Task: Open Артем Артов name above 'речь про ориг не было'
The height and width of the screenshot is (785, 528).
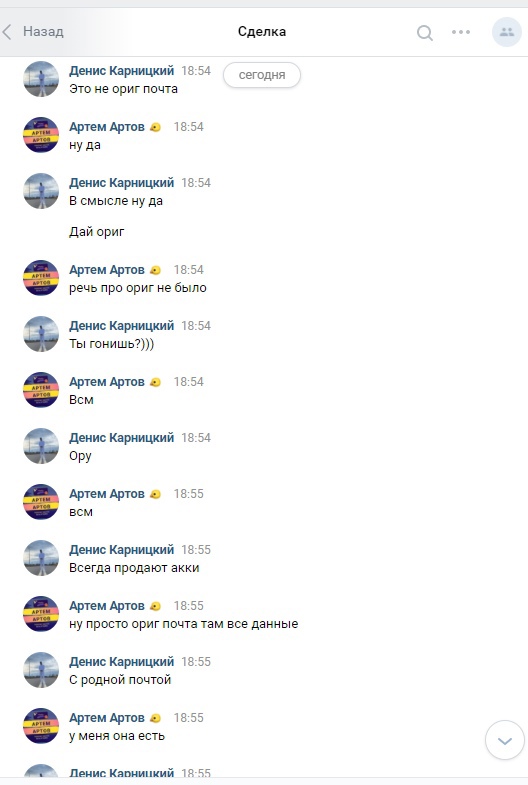Action: (x=107, y=270)
